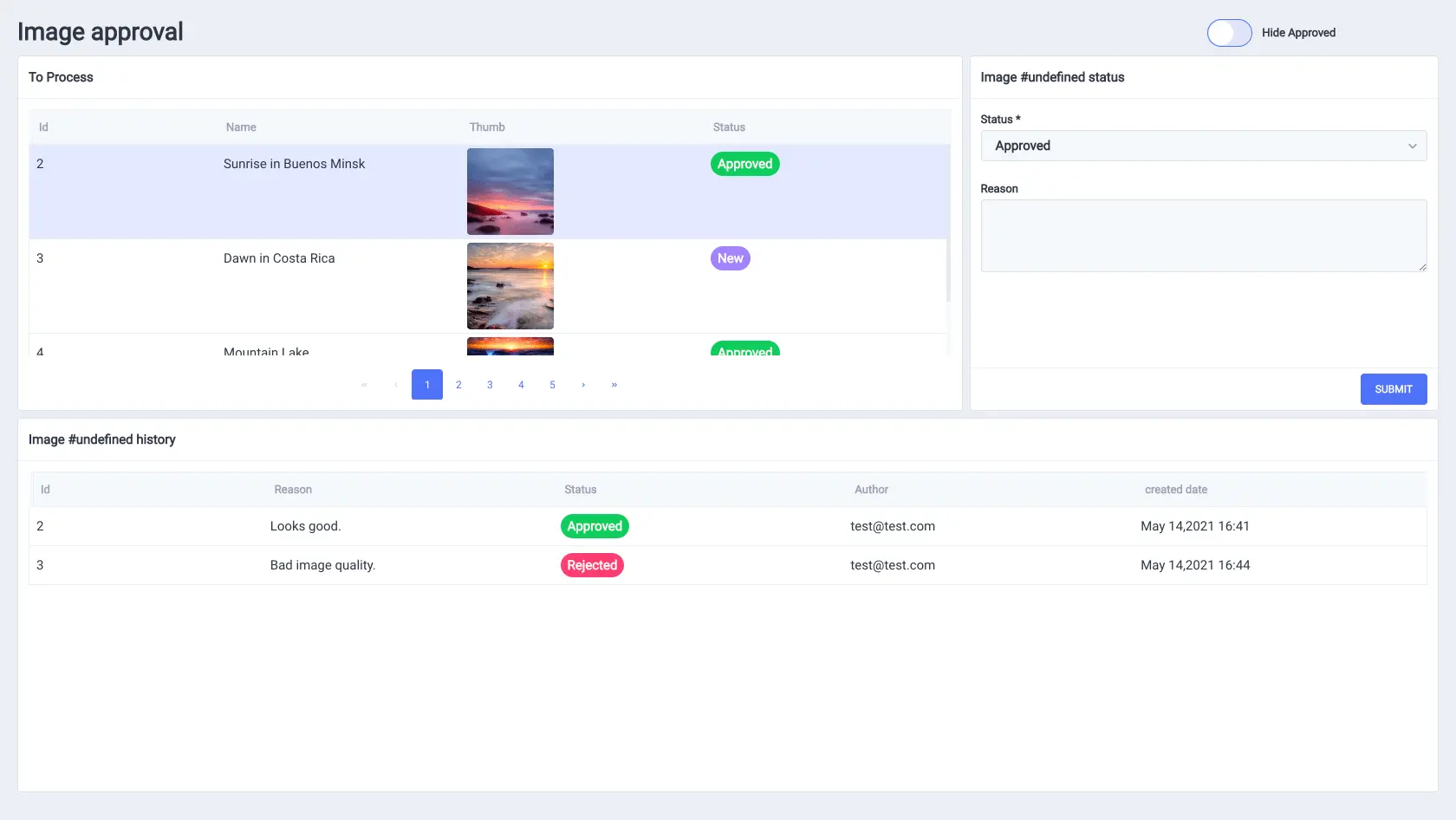The height and width of the screenshot is (820, 1456).
Task: Open the Status dropdown in the status panel
Action: click(x=1203, y=146)
